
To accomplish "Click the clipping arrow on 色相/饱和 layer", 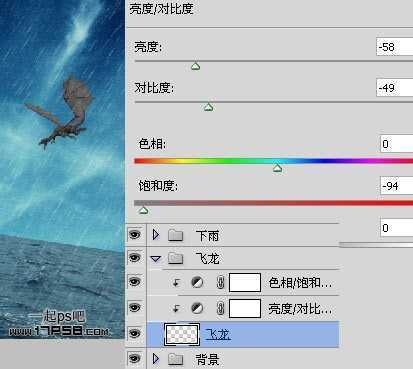I will [x=176, y=283].
